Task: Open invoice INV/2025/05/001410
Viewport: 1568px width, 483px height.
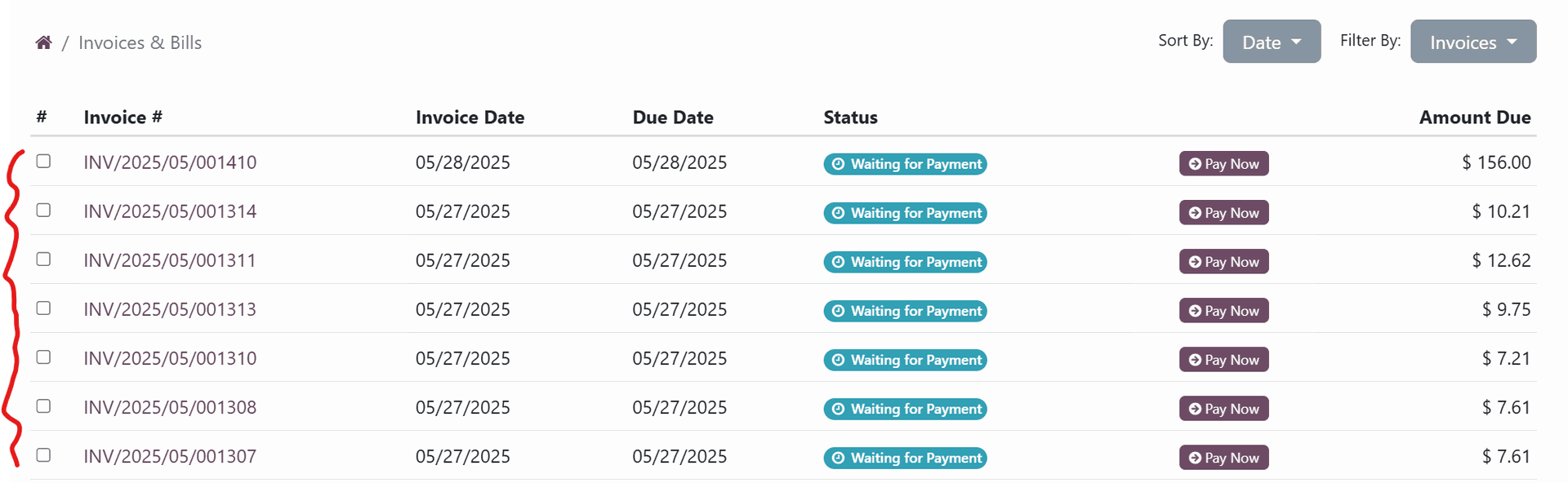Action: 170,162
